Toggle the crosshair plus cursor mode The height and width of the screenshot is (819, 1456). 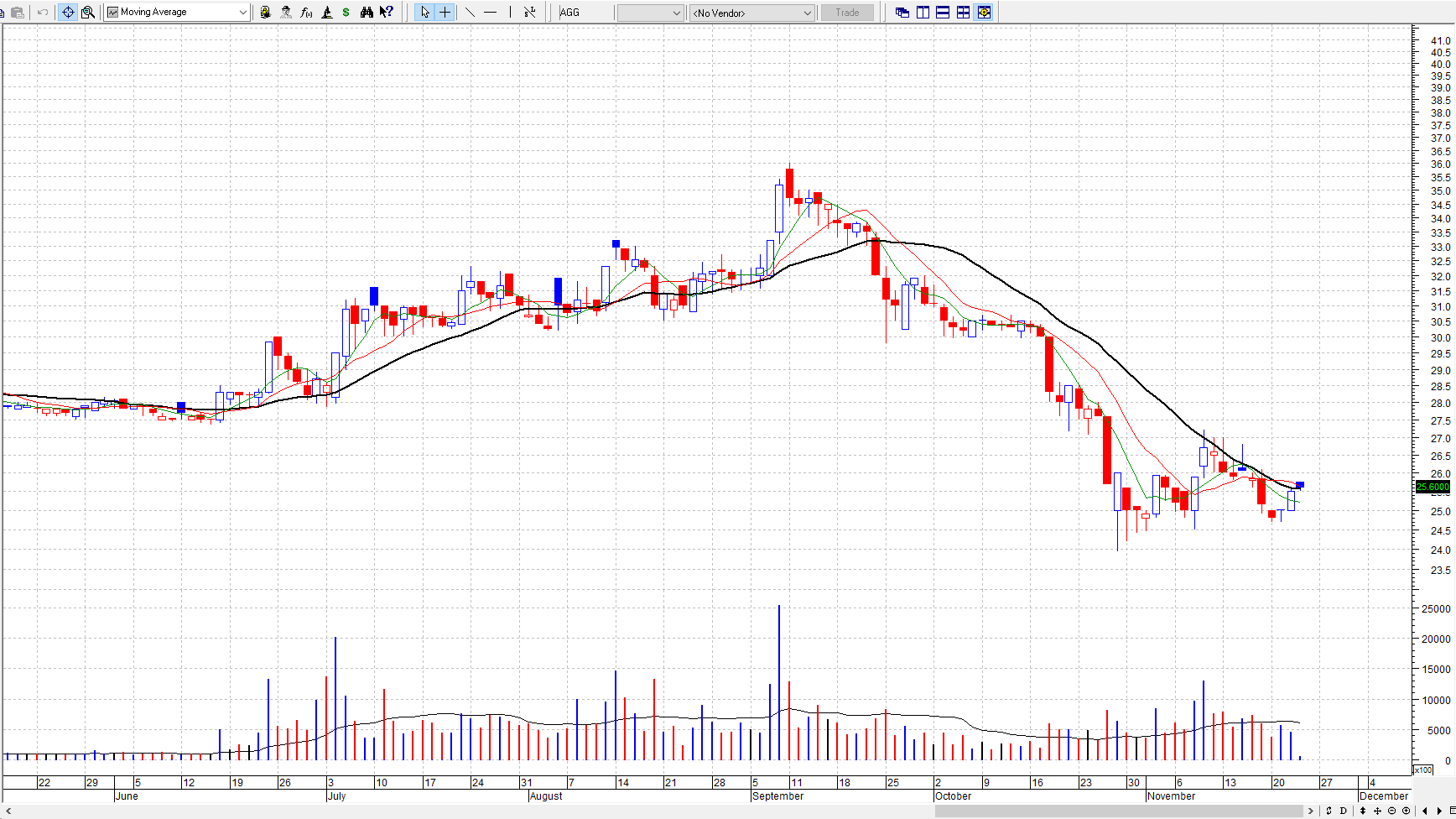(x=445, y=13)
